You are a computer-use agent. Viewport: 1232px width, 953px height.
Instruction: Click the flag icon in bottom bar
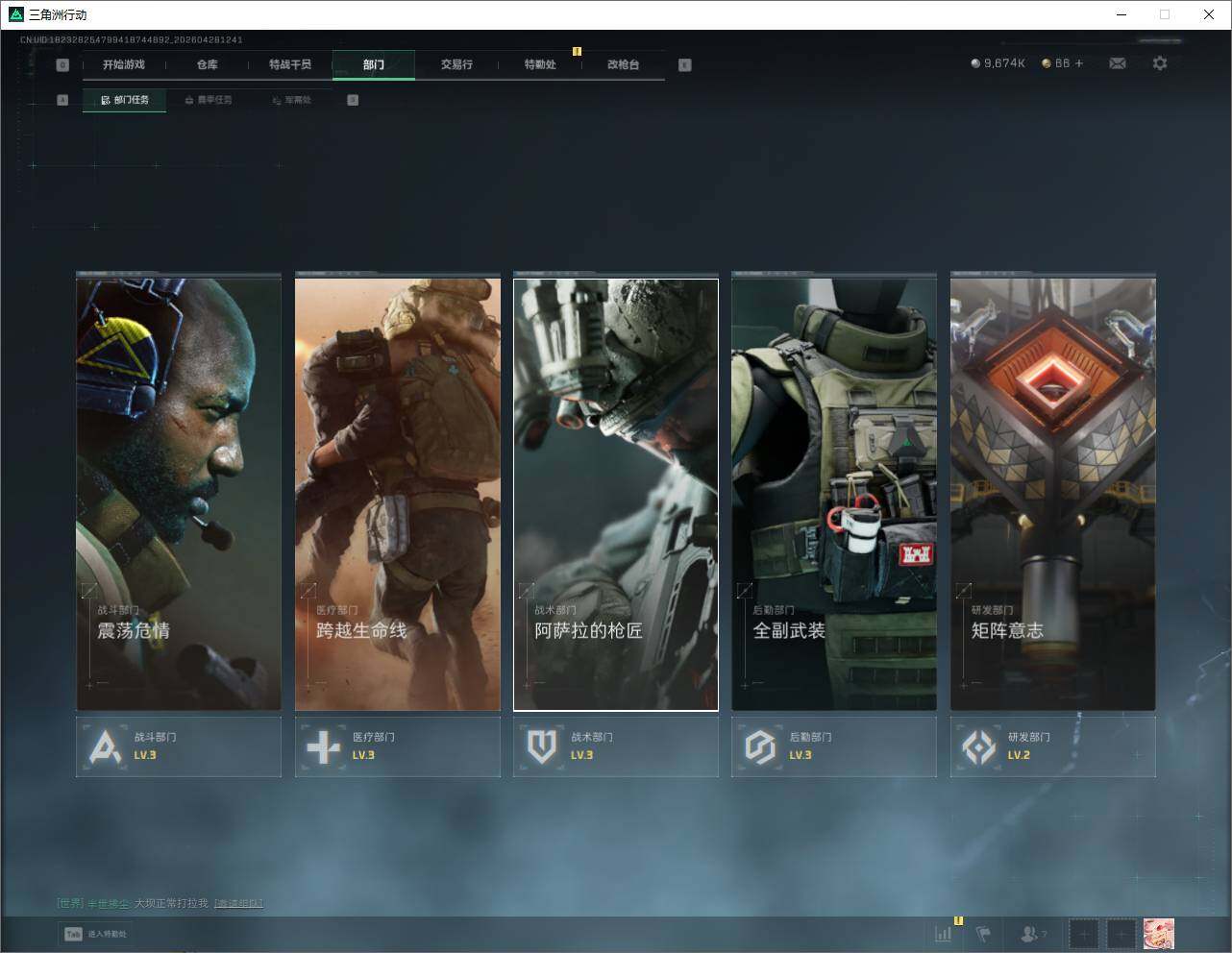click(x=983, y=933)
